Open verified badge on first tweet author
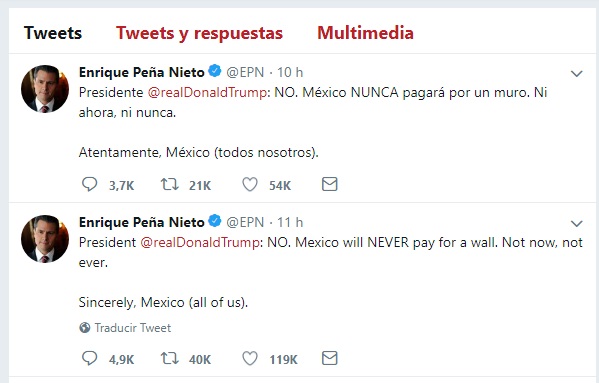599x383 pixels. click(x=215, y=71)
